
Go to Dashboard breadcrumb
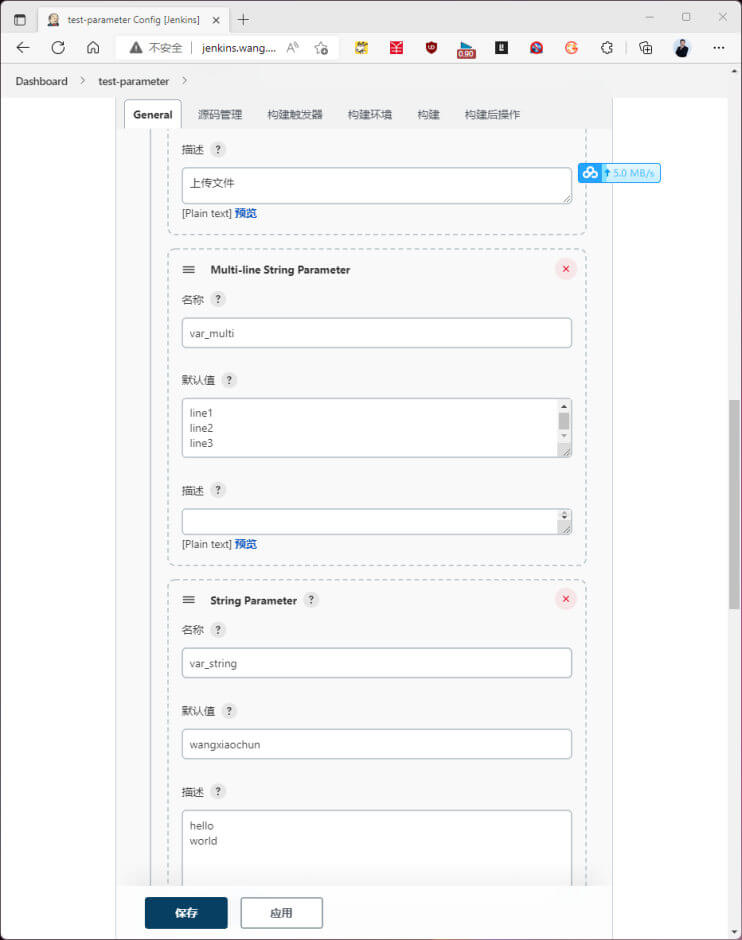tap(41, 81)
